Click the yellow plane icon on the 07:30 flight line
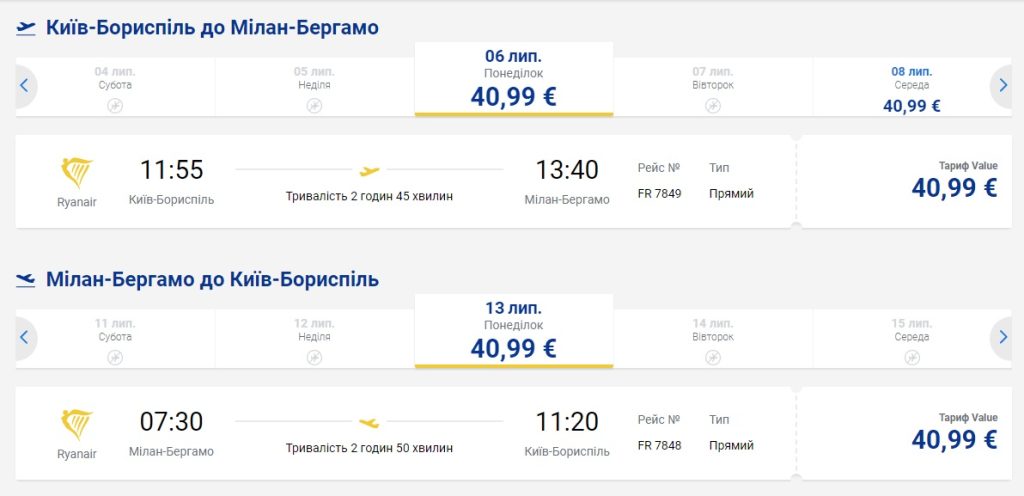The width and height of the screenshot is (1024, 496). (369, 422)
